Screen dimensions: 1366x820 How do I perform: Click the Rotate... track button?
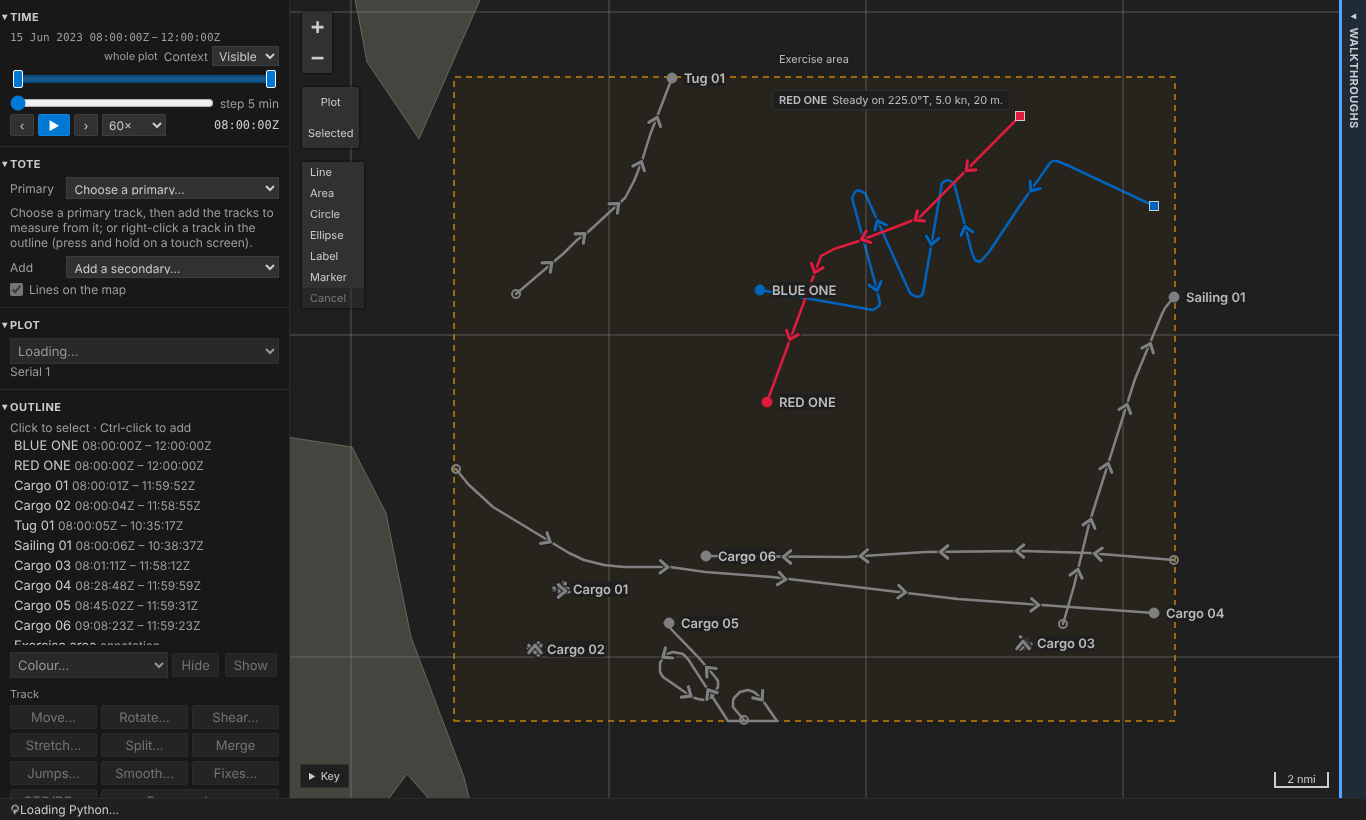point(144,717)
